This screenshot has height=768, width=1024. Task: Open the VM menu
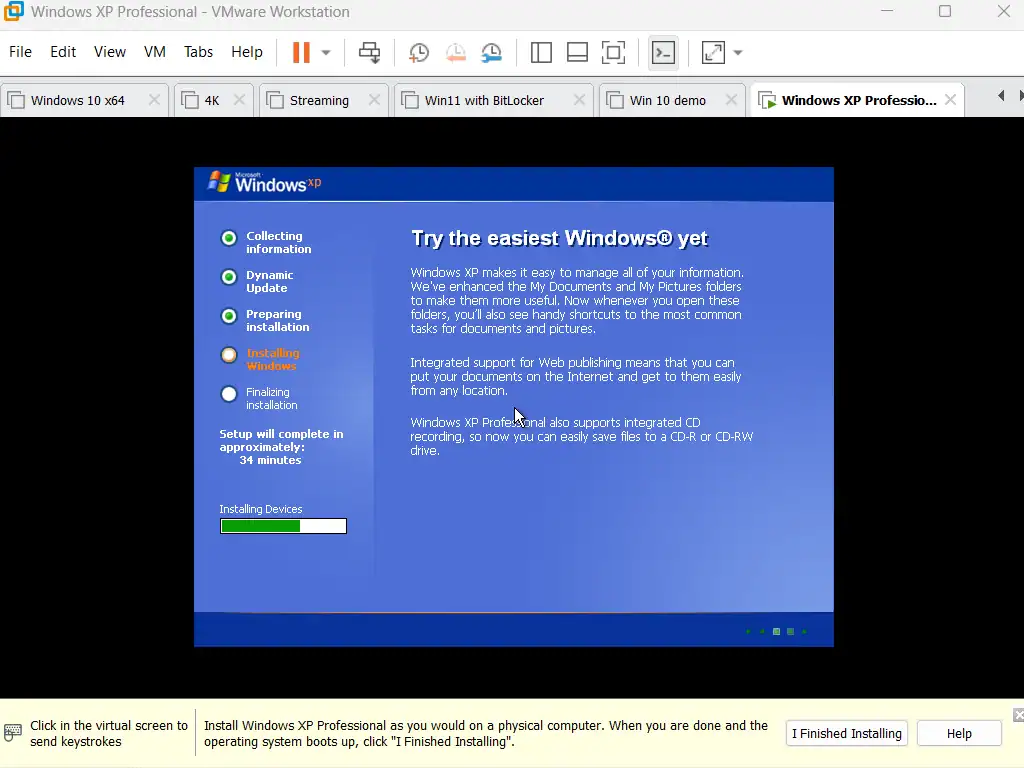point(154,52)
